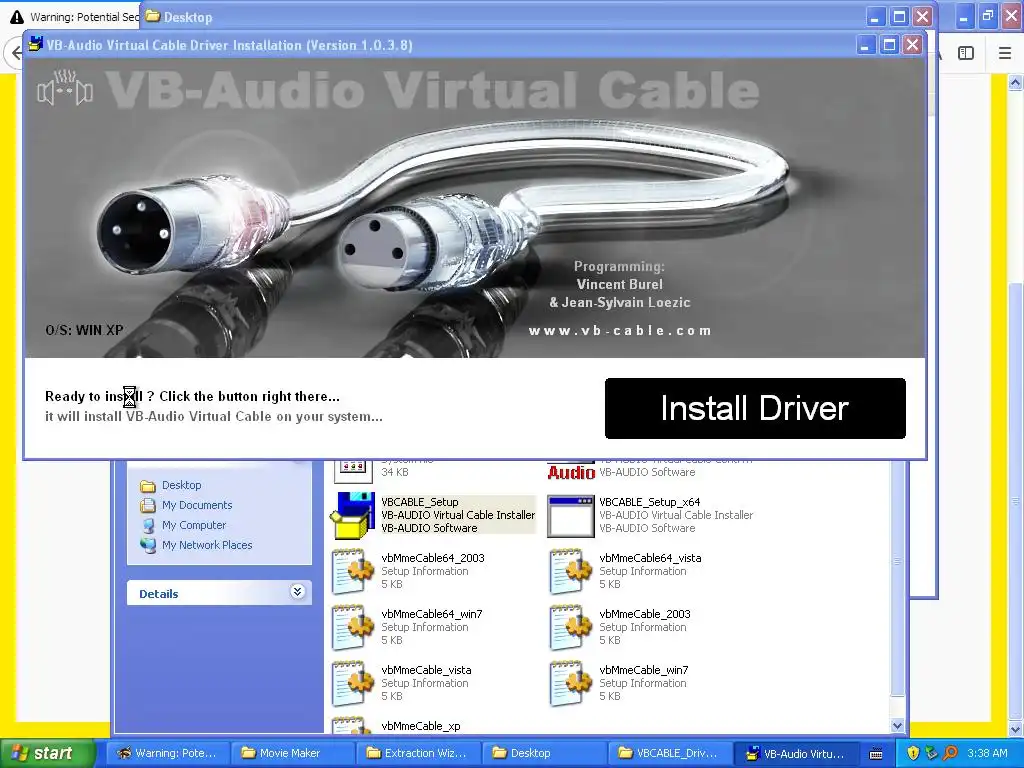The width and height of the screenshot is (1024, 768).
Task: Open My Documents in Other Places panel
Action: point(197,505)
